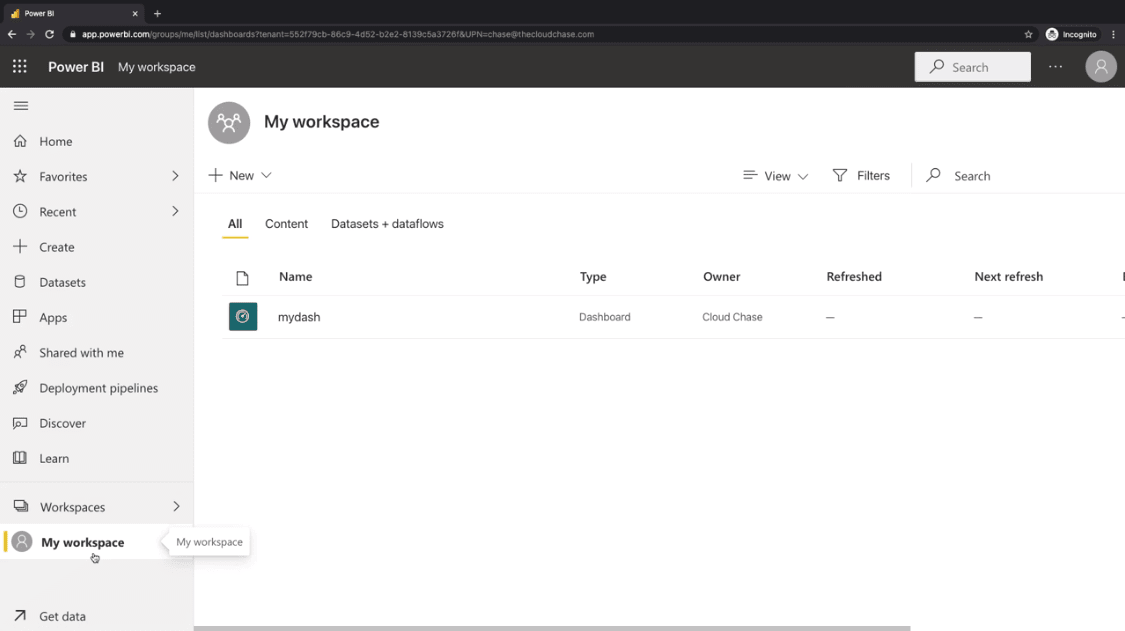
Task: Expand the Recent flyout chevron
Action: pyautogui.click(x=175, y=211)
